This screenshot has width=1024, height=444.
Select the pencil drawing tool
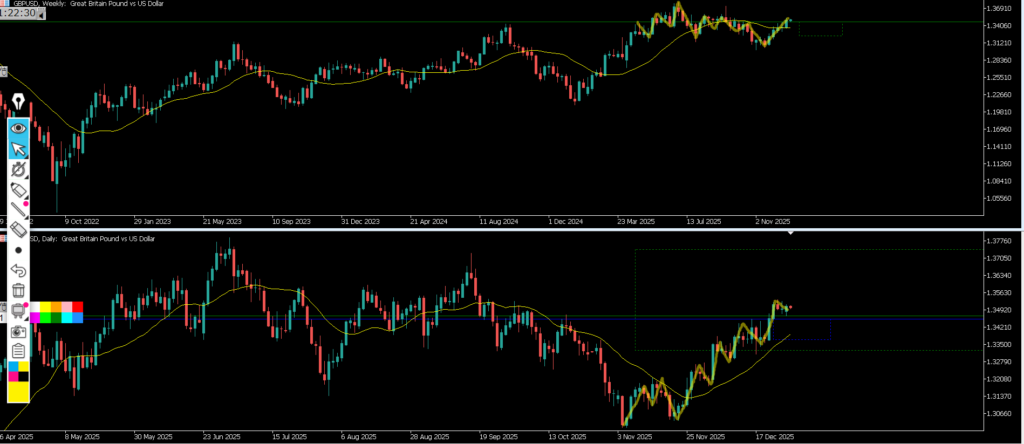(18, 190)
